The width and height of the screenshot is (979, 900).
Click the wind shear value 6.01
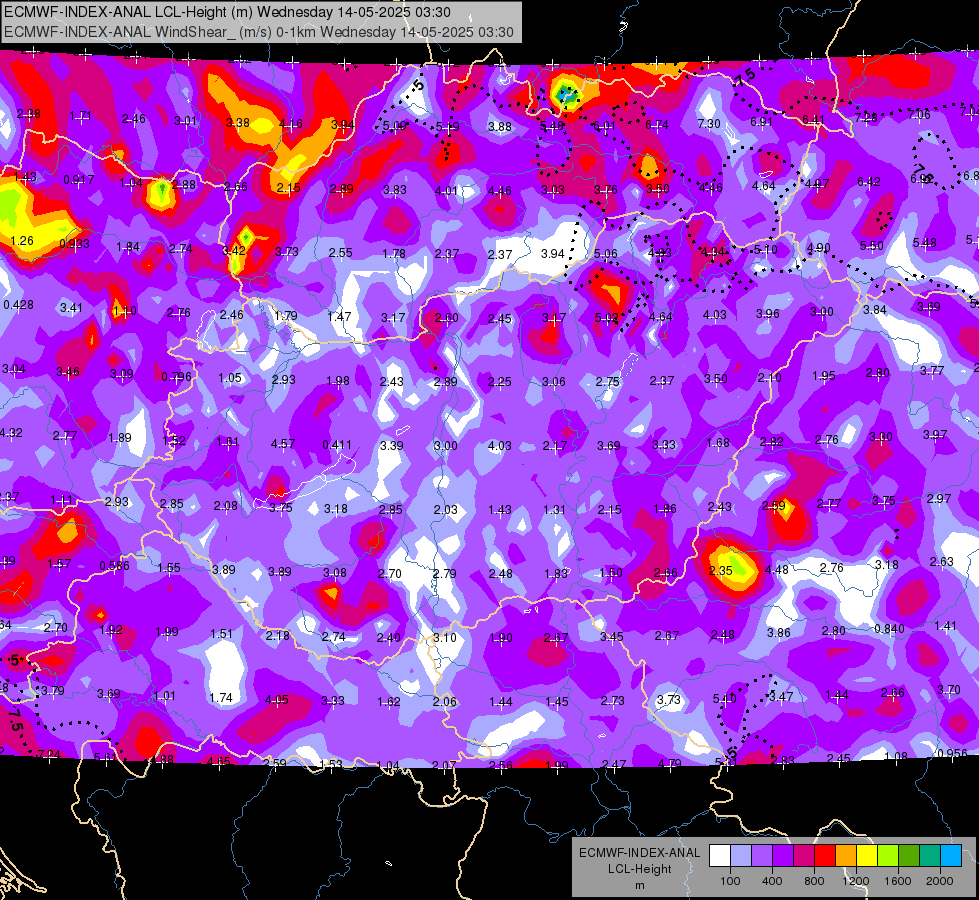pyautogui.click(x=604, y=126)
